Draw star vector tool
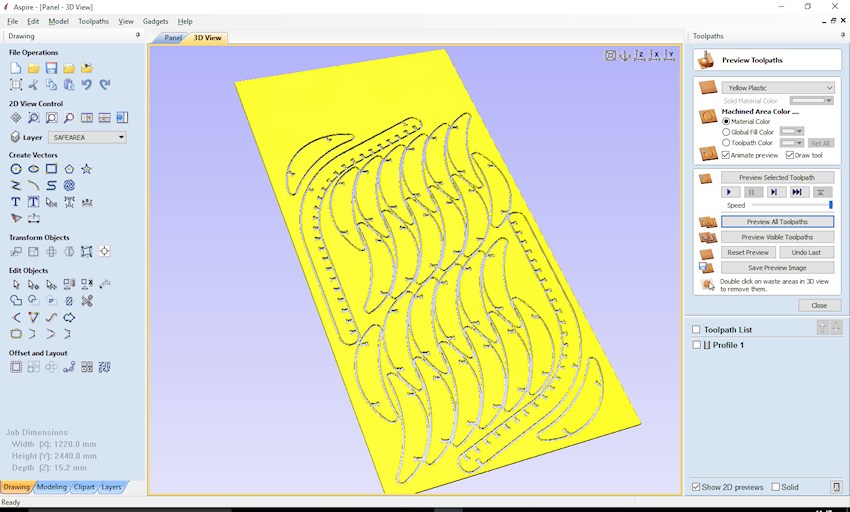Viewport: 850px width, 512px height. point(86,169)
